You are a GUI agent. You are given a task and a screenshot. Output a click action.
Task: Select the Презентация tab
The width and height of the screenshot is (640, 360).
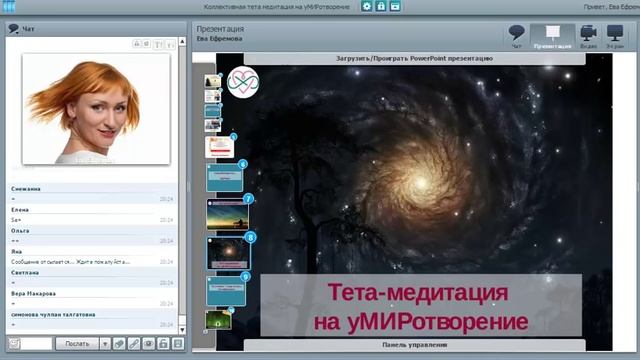[x=553, y=37]
